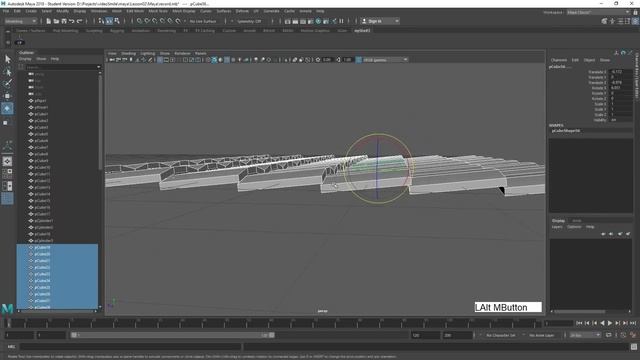Open the Workspace Maya Classic dropdown

tap(598, 12)
